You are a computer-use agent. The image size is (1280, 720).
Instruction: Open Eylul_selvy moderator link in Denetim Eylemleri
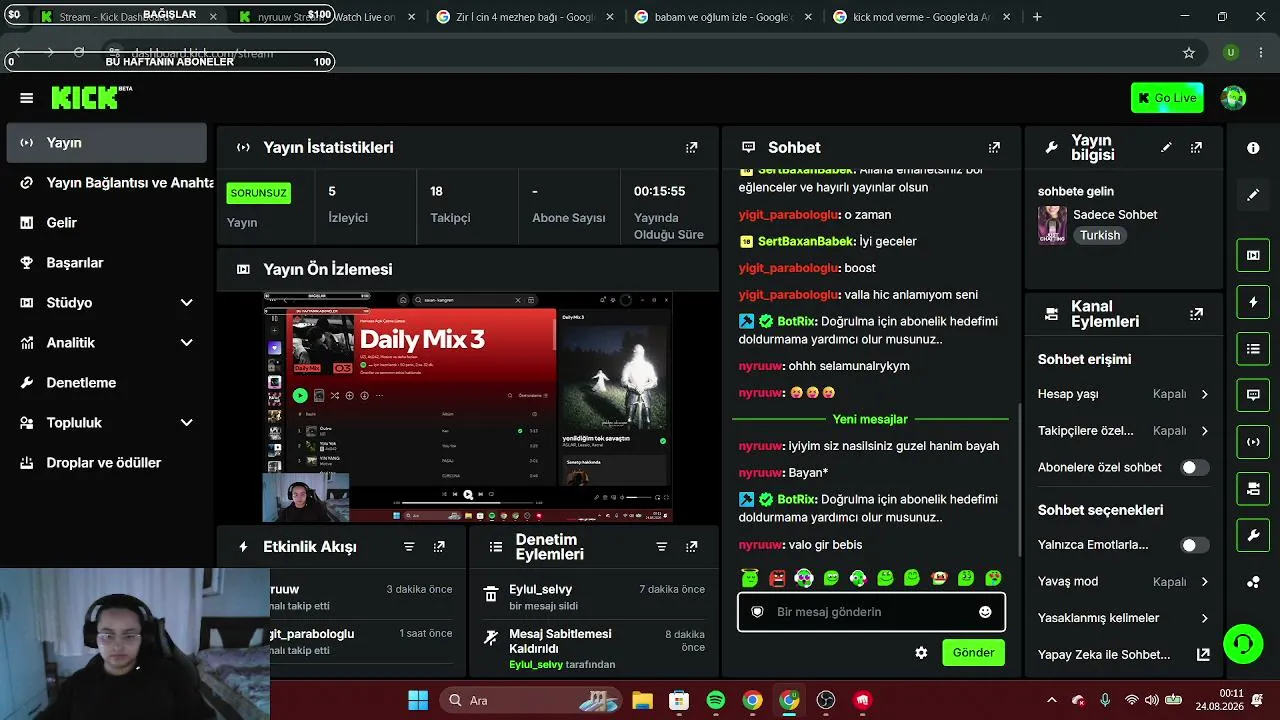536,665
